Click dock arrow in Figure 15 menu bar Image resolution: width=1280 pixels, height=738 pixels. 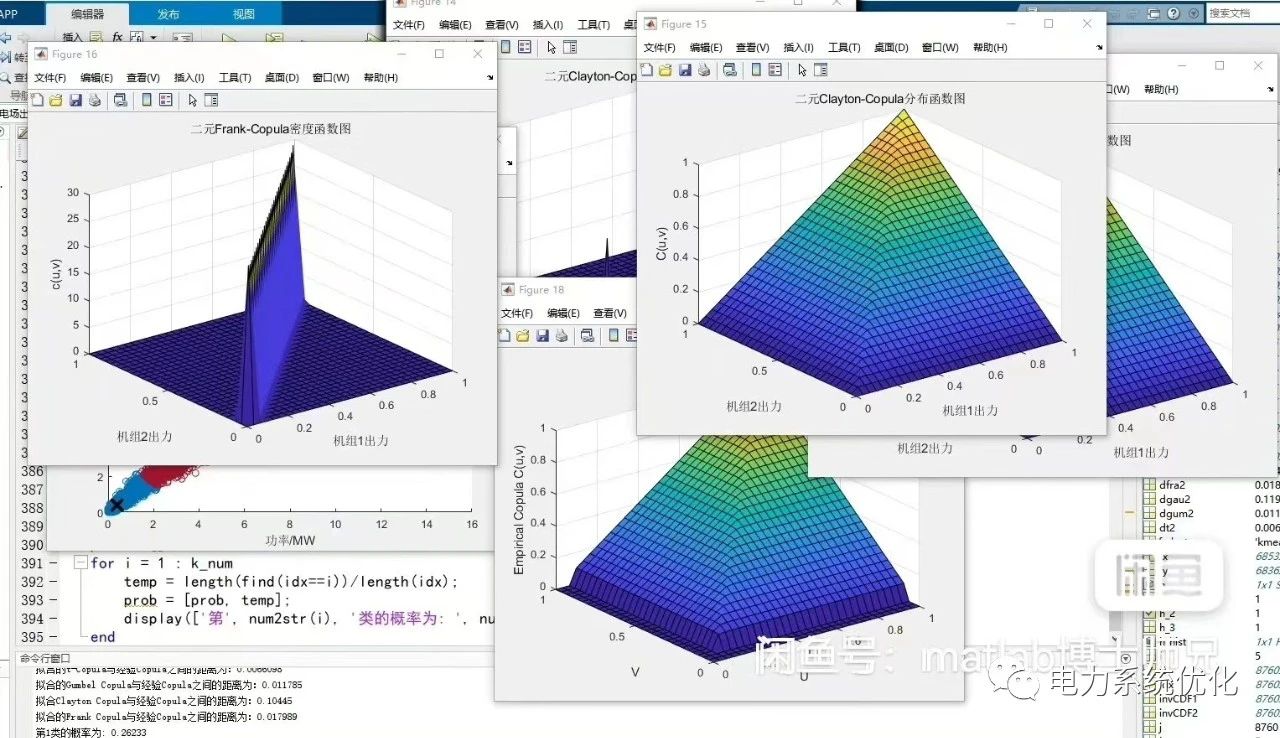(x=1099, y=48)
